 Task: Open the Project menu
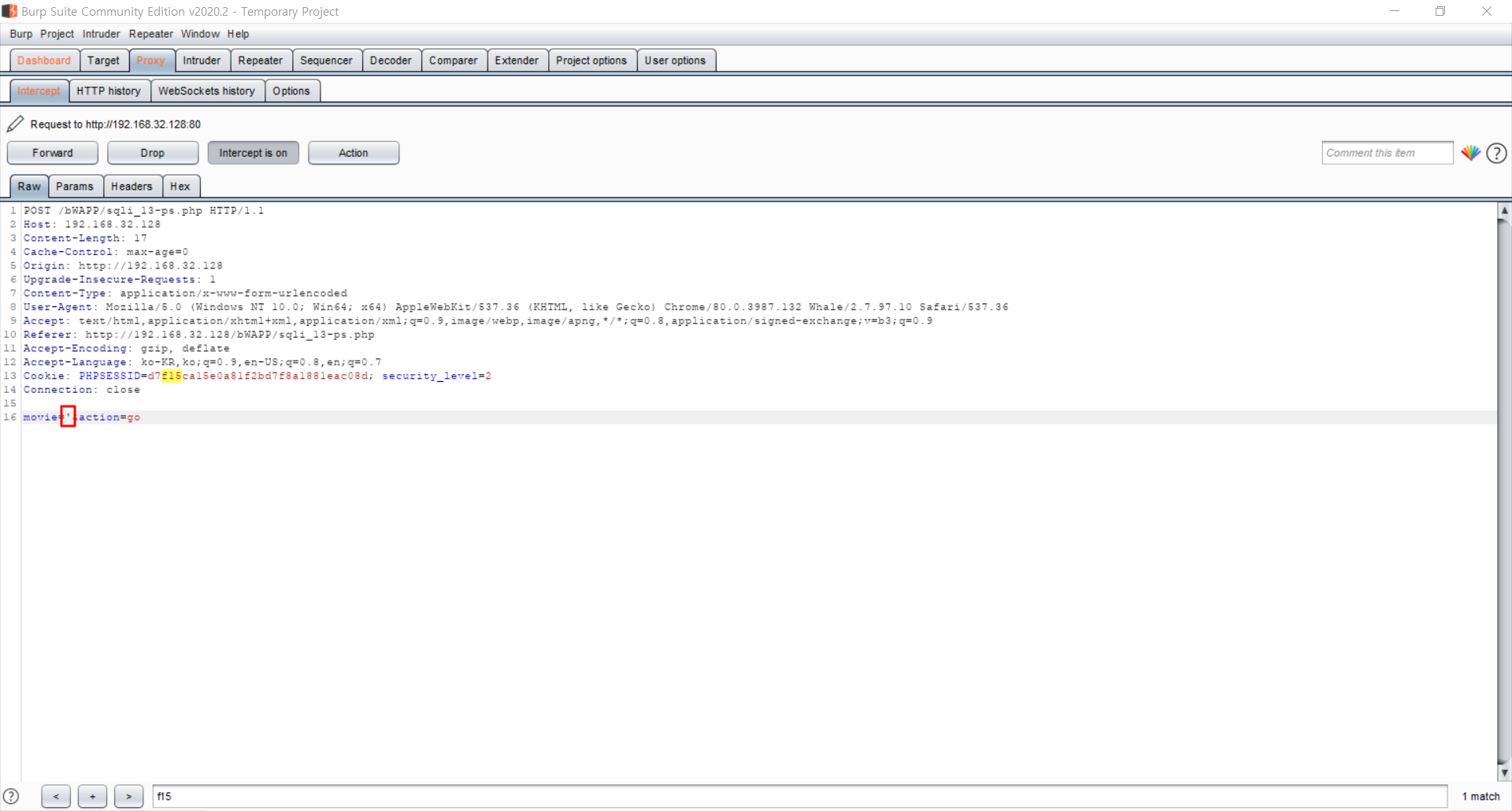(57, 34)
